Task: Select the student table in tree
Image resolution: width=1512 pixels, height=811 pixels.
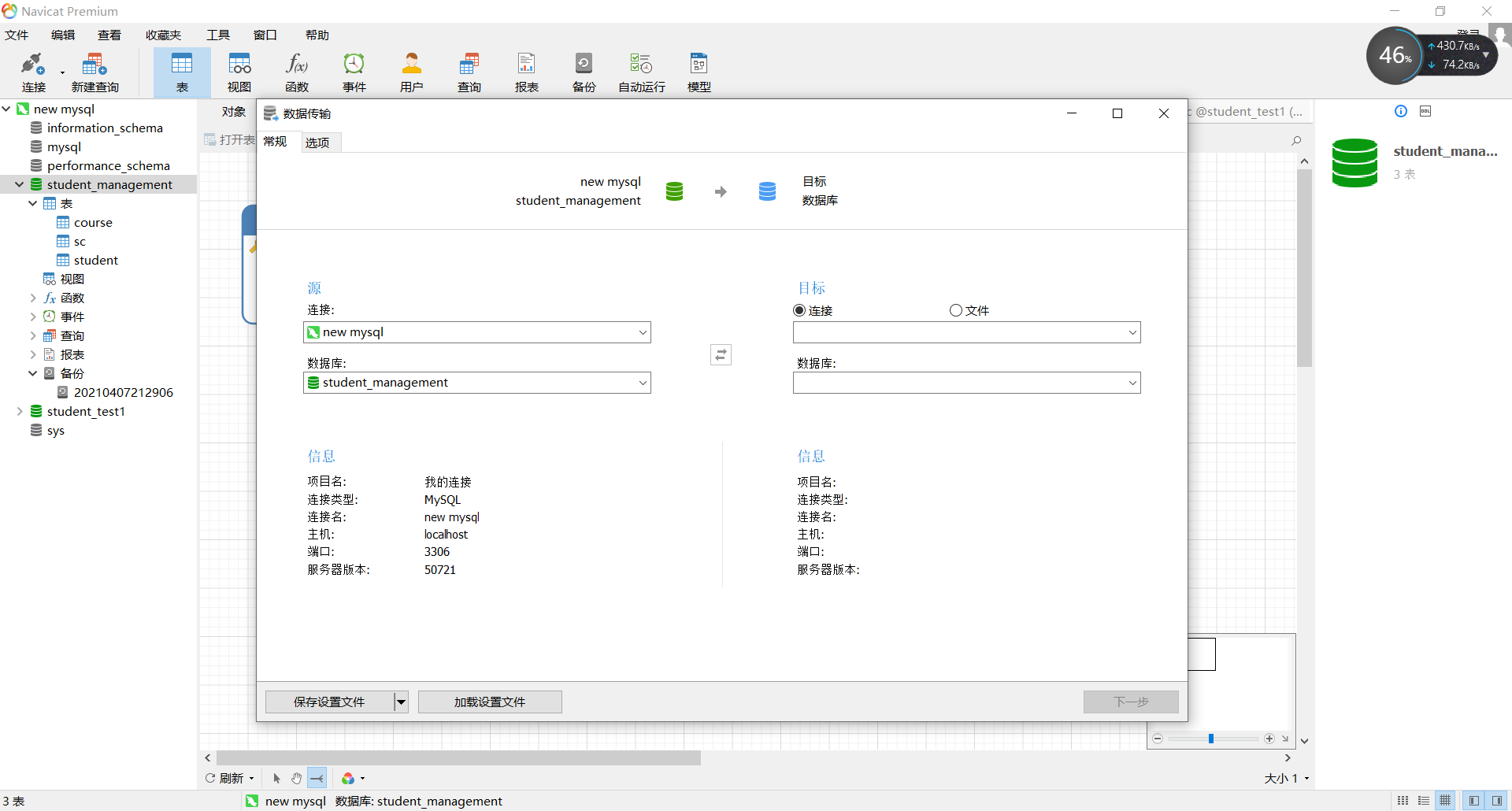Action: pyautogui.click(x=96, y=260)
